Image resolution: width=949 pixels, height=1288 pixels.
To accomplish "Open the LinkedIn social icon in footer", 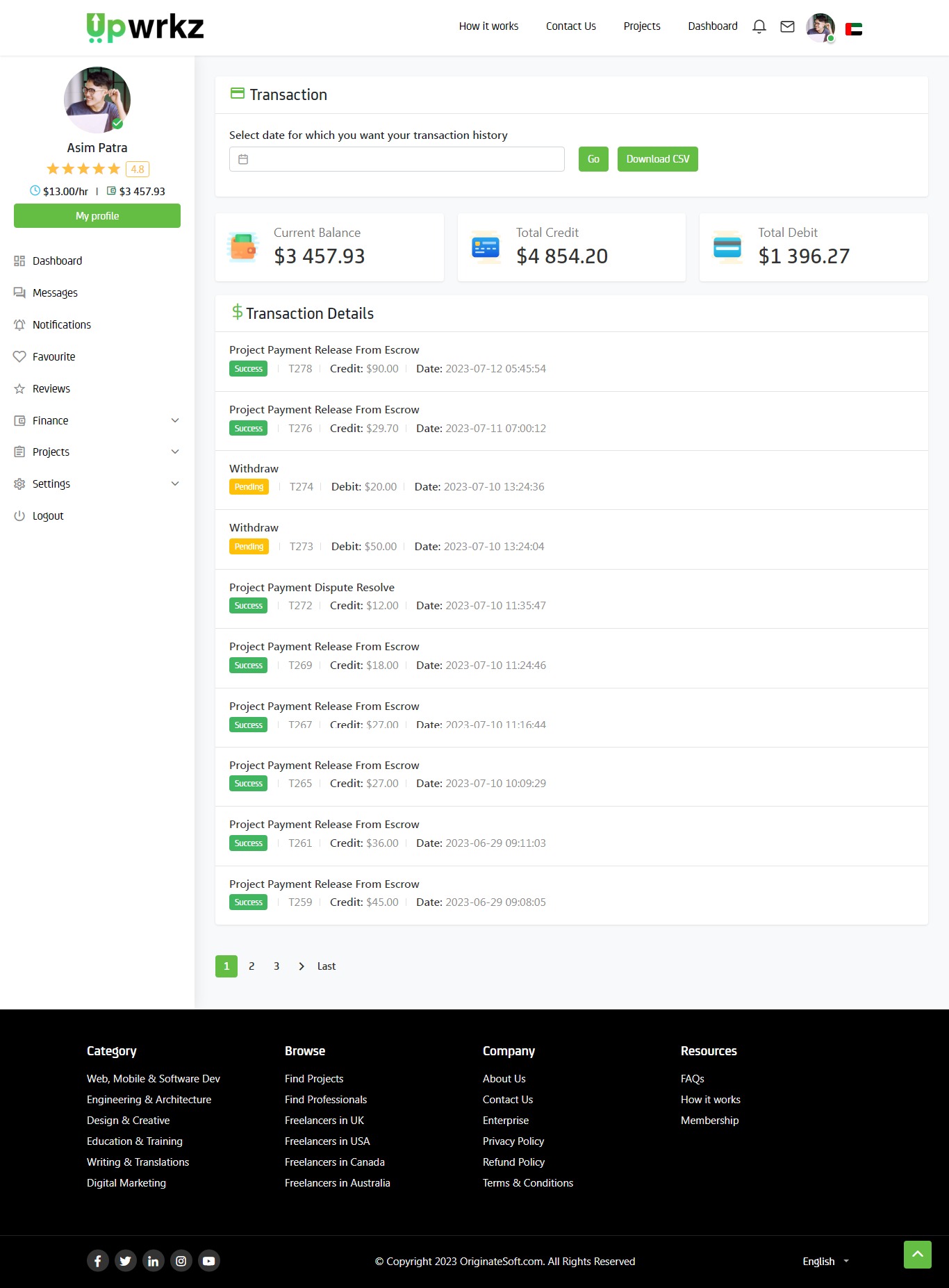I will pyautogui.click(x=154, y=1261).
